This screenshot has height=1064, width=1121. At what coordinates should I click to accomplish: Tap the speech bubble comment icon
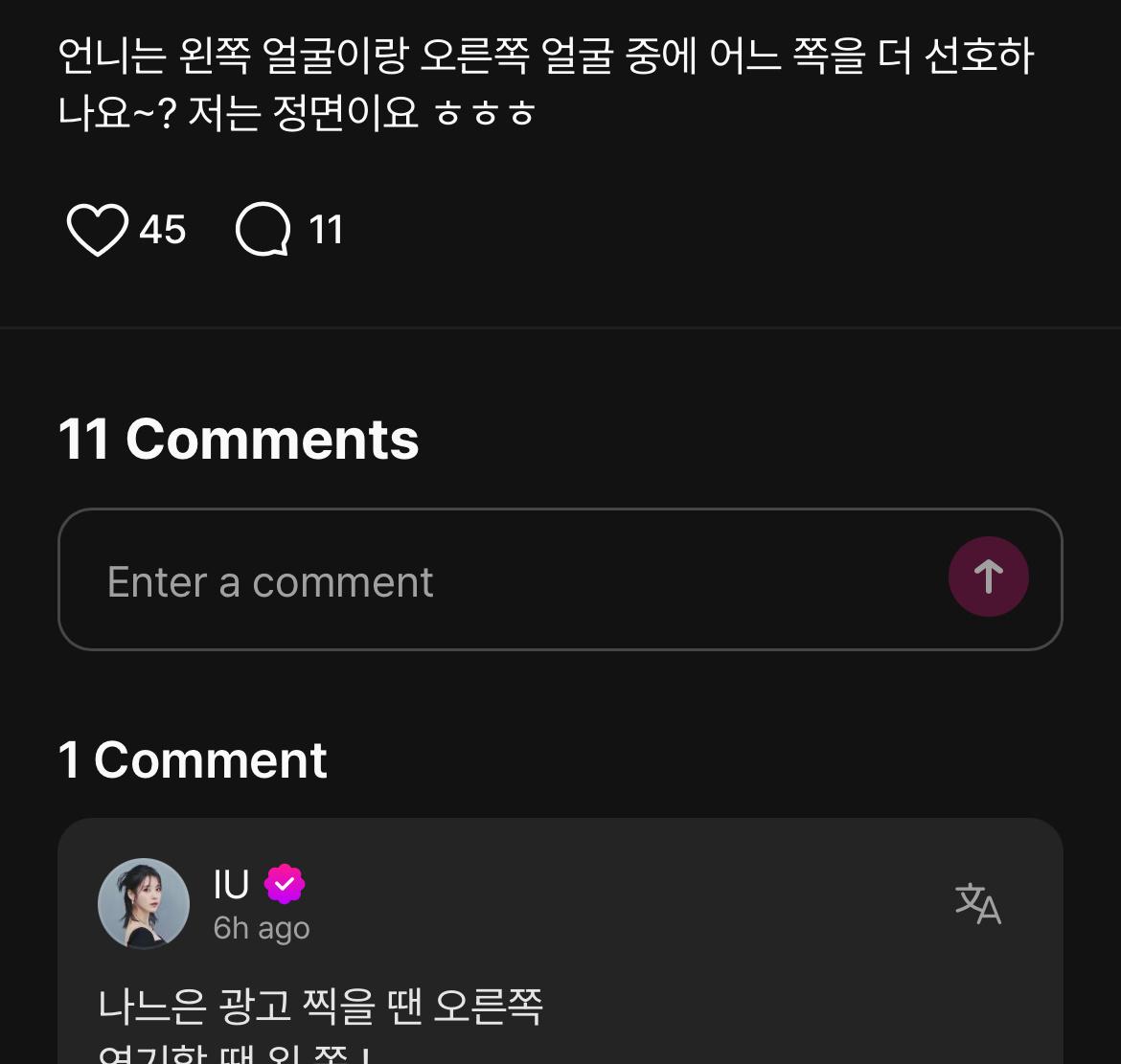[263, 231]
